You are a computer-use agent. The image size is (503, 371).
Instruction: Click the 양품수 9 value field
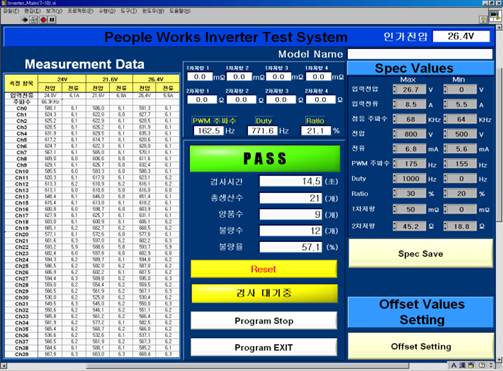[x=291, y=214]
